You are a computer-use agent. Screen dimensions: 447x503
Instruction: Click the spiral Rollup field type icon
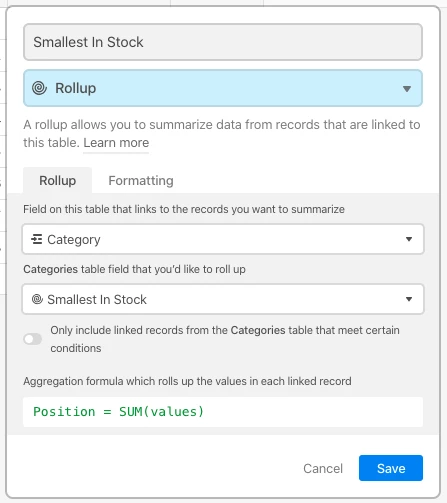tap(39, 88)
